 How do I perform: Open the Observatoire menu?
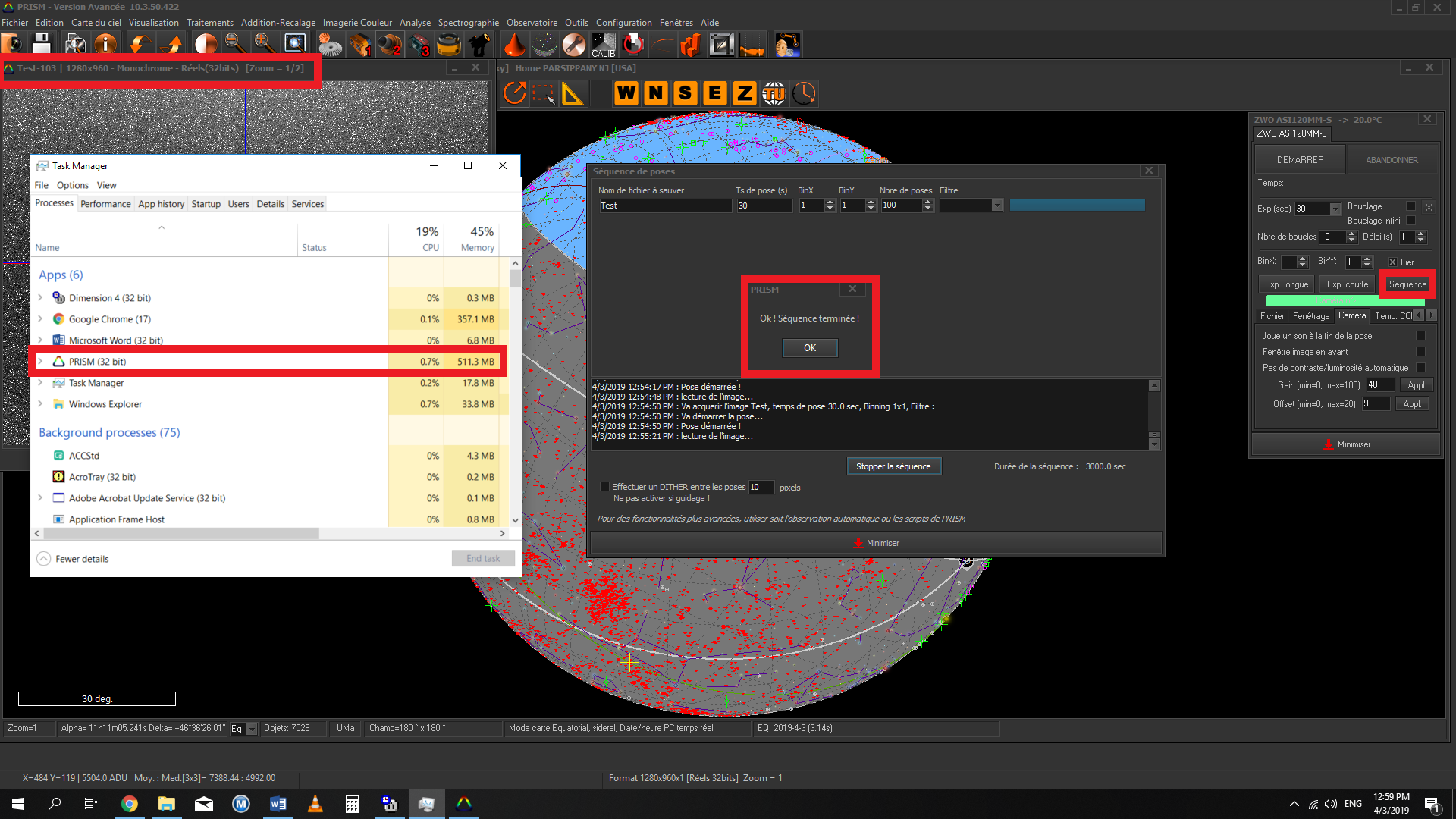click(532, 23)
